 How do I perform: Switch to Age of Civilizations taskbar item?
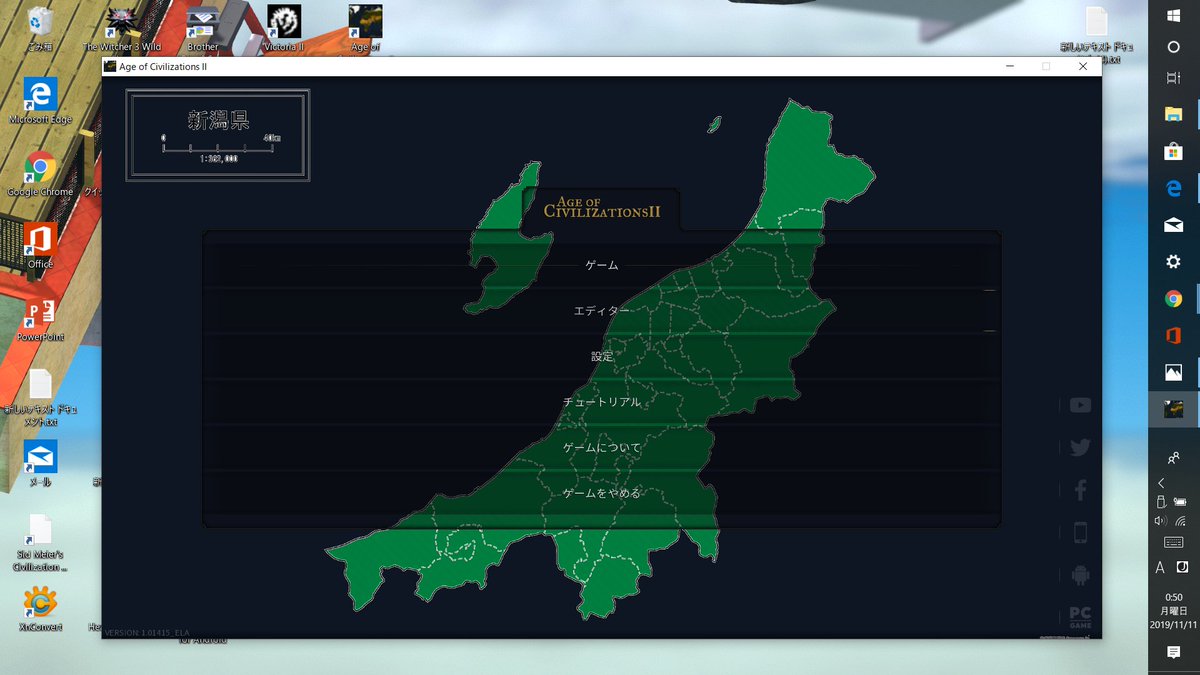(1174, 409)
